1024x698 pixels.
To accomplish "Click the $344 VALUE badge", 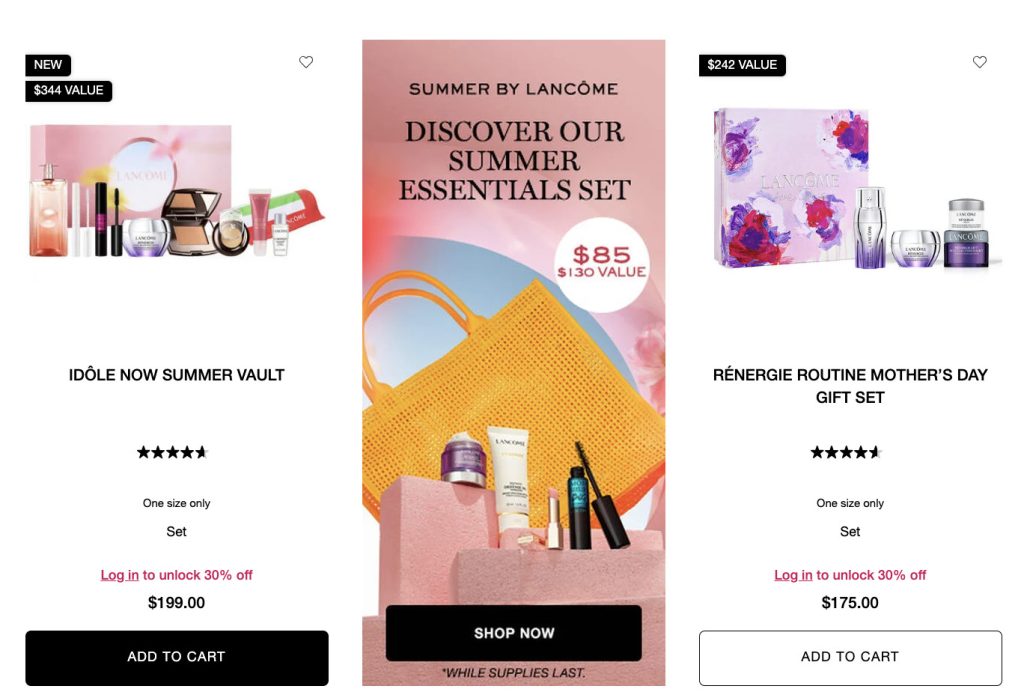I will point(69,90).
